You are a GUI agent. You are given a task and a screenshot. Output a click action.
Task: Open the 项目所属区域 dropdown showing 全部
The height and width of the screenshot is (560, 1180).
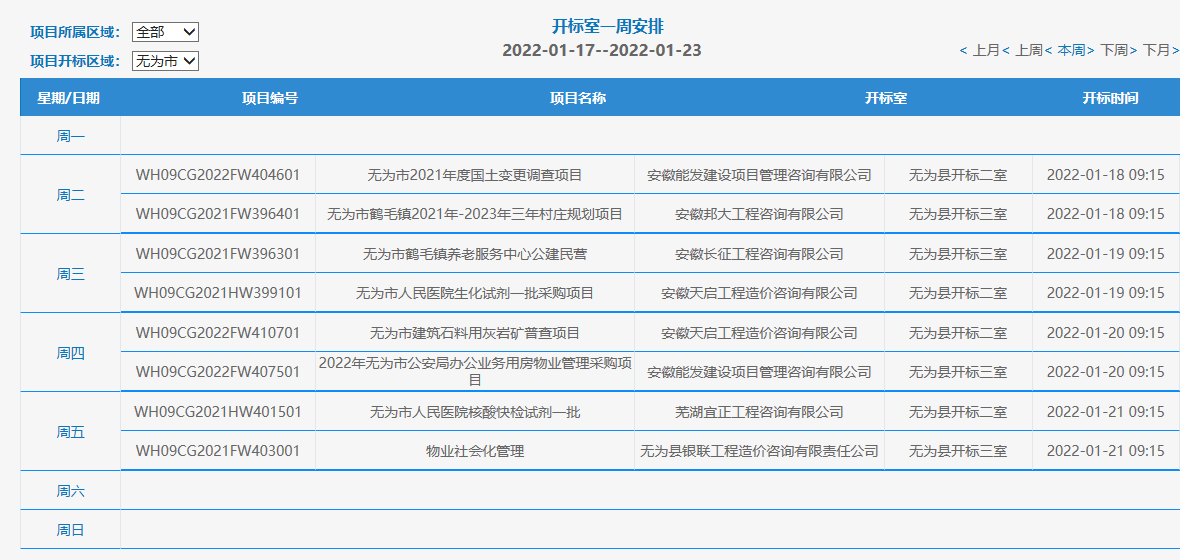165,32
